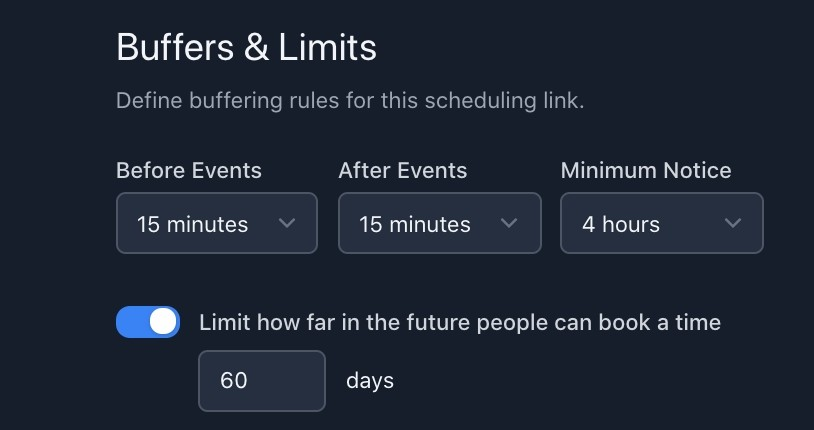814x430 pixels.
Task: Toggle the future booking limit switch
Action: click(148, 322)
